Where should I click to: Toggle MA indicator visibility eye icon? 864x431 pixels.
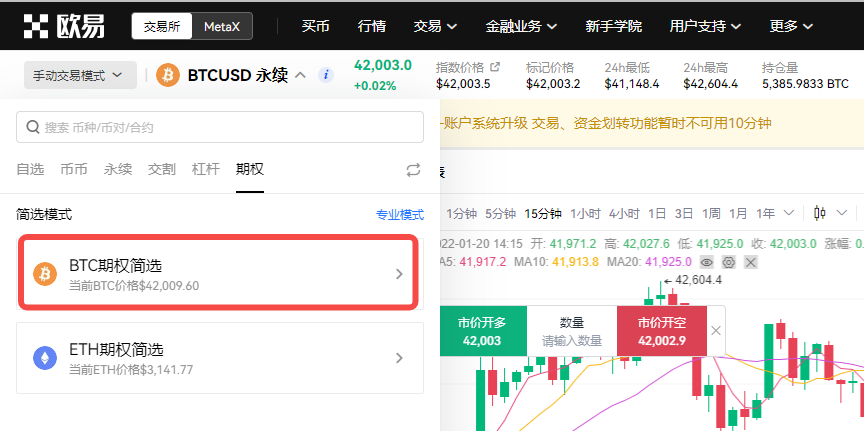tap(706, 262)
